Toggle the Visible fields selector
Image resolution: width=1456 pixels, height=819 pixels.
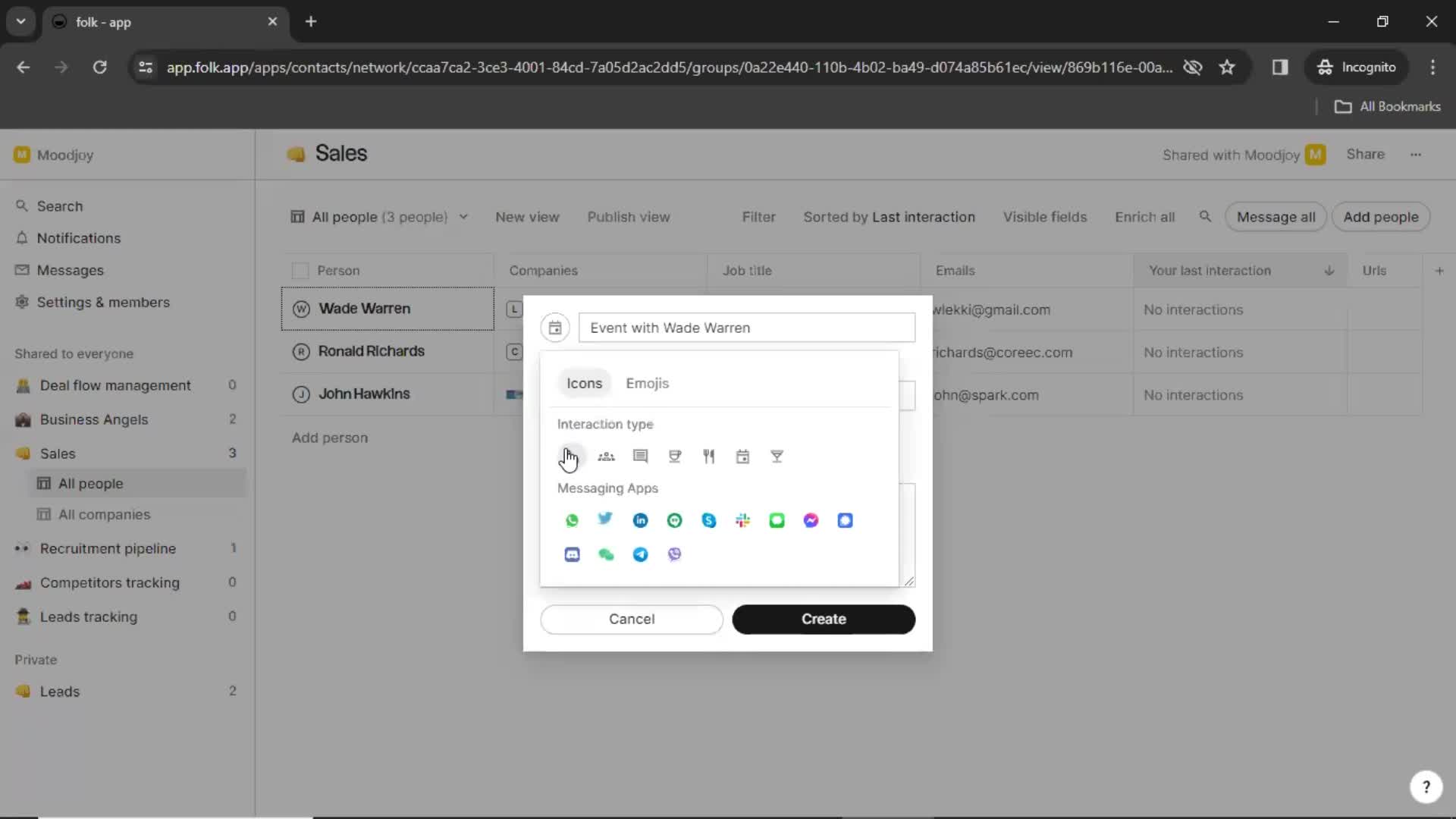(x=1045, y=216)
